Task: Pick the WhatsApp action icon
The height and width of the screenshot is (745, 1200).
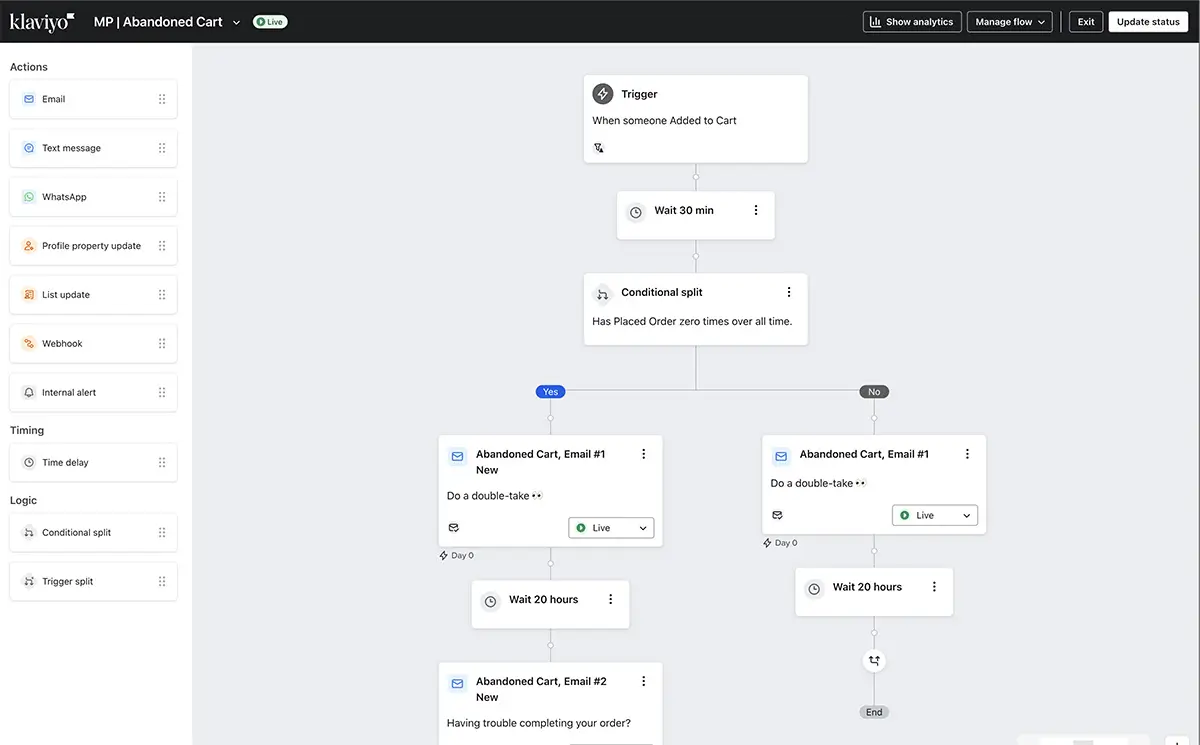Action: click(x=30, y=196)
